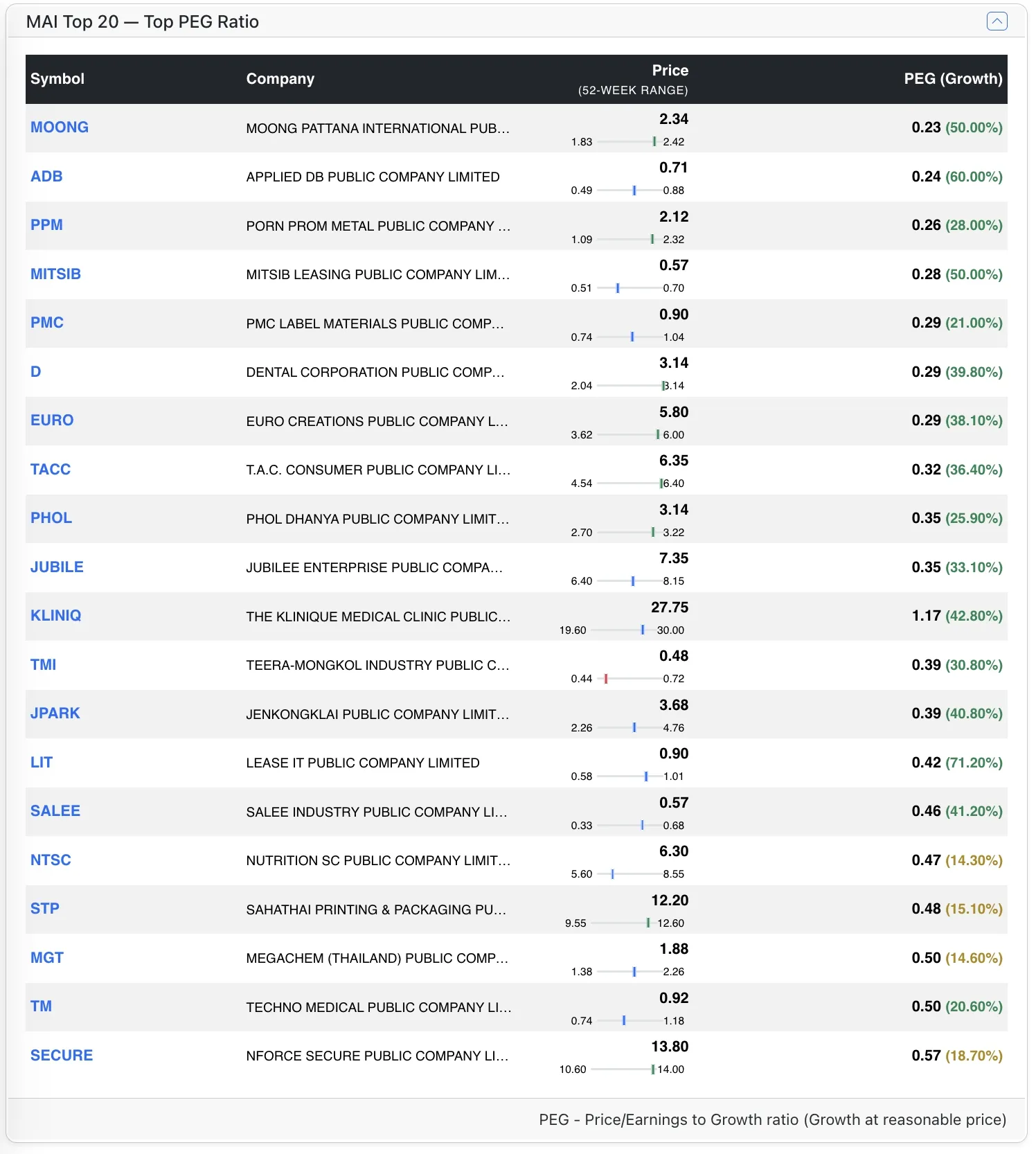Click the PEG (Growth) column header
The image size is (1036, 1154).
[953, 79]
